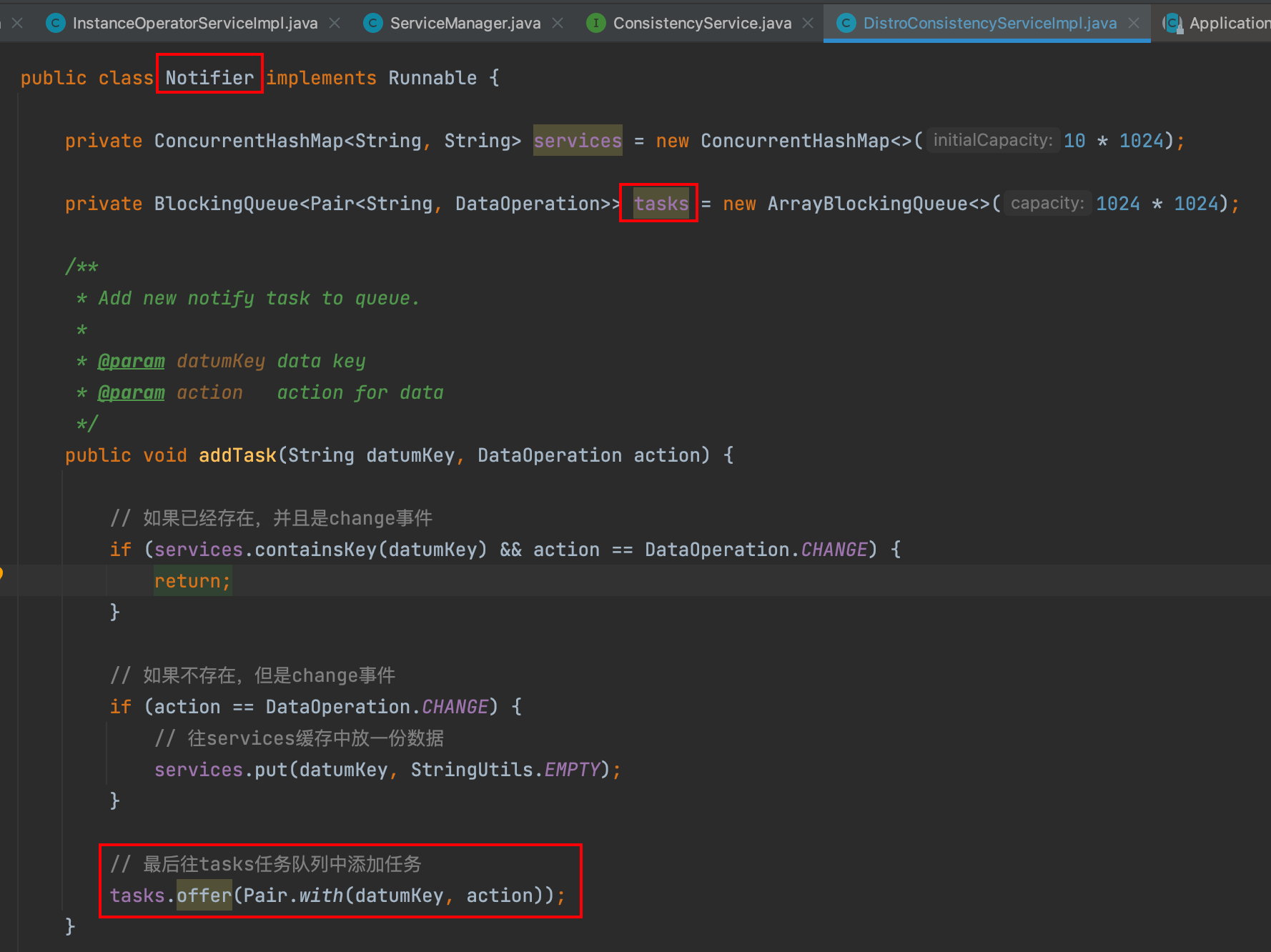1271x952 pixels.
Task: Click class icon on DistroConsistencyServiceImpl.java tab
Action: coord(846,23)
